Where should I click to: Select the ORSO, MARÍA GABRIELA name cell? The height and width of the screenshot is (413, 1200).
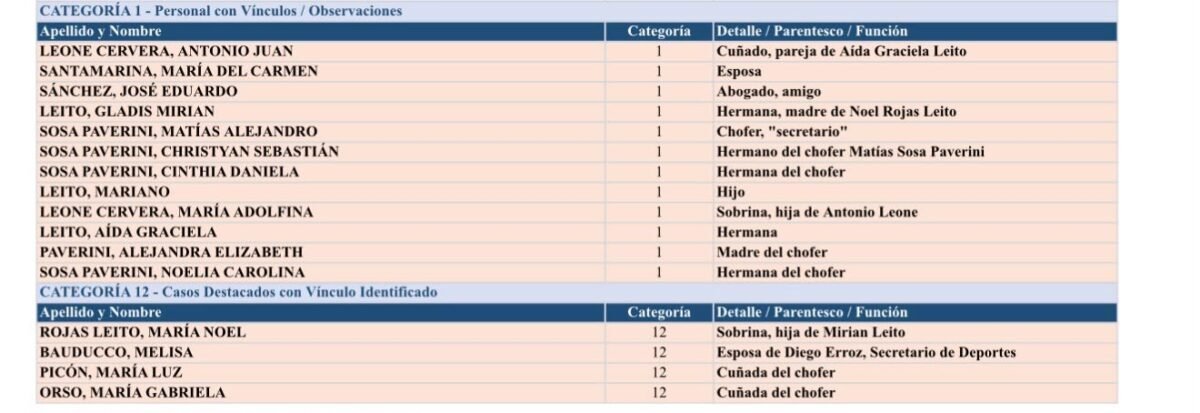click(x=320, y=392)
